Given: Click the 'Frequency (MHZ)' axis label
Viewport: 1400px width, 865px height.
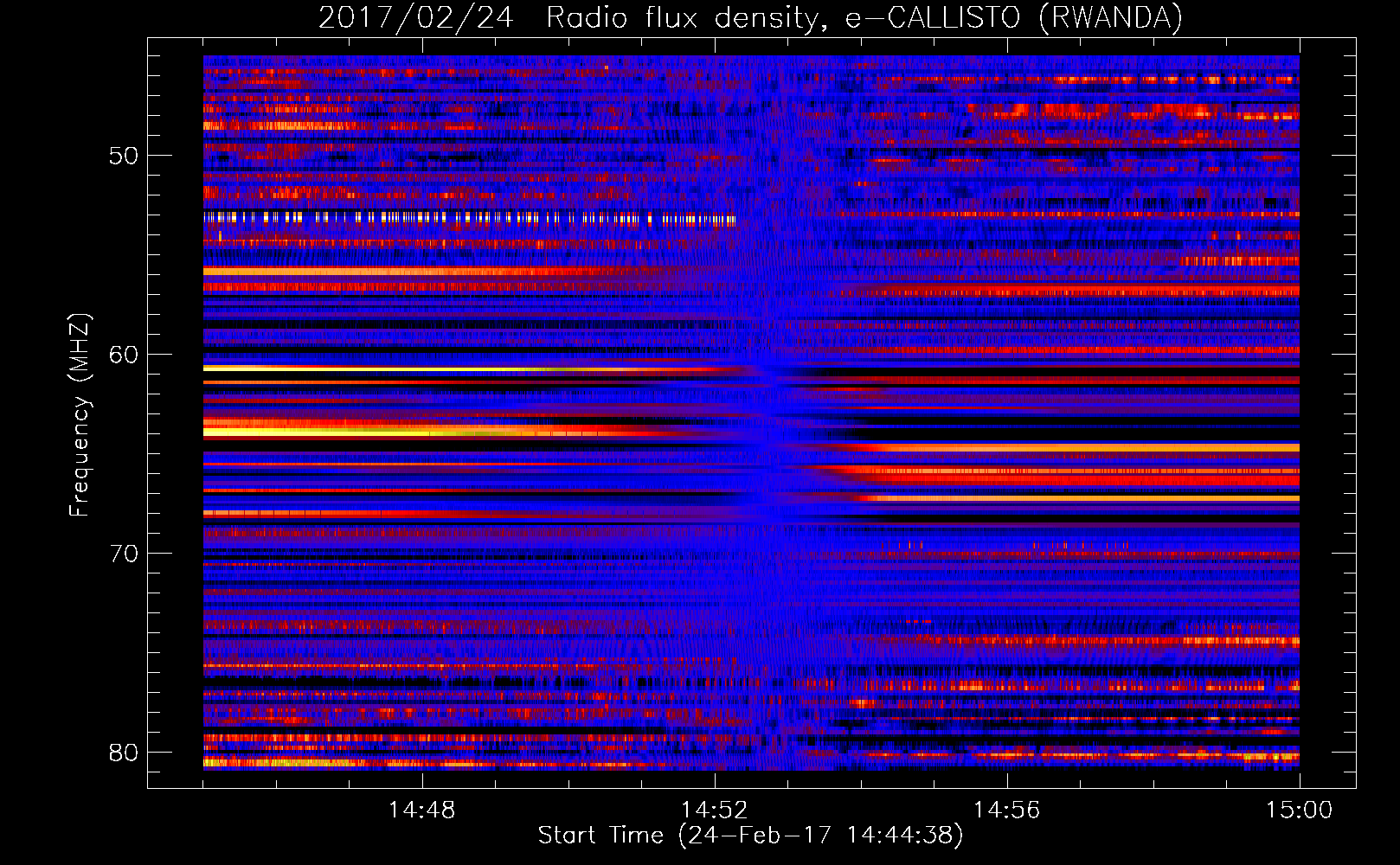Looking at the screenshot, I should pyautogui.click(x=79, y=414).
